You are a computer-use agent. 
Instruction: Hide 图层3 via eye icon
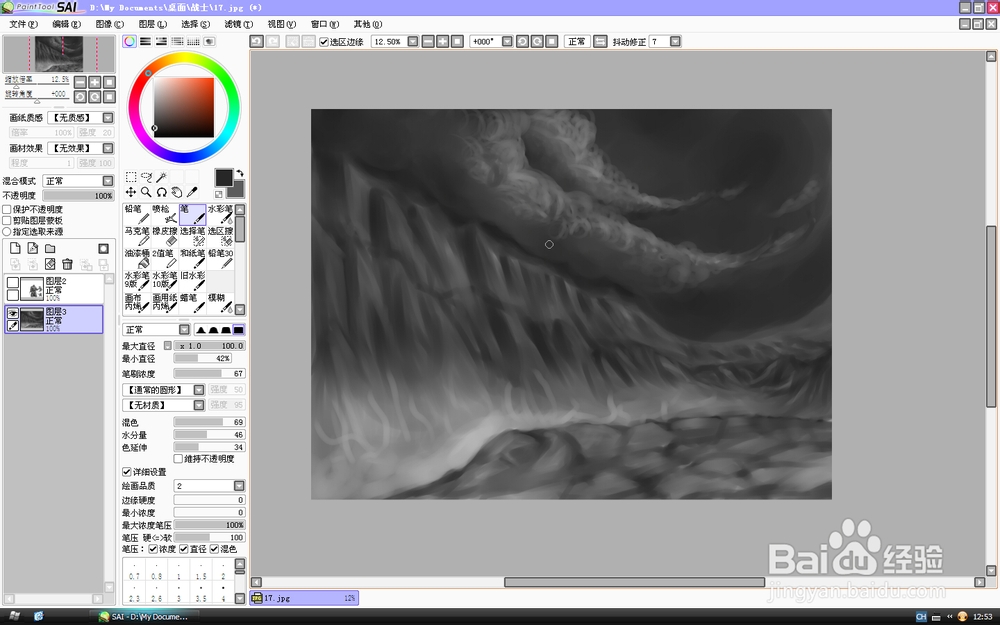pos(13,313)
